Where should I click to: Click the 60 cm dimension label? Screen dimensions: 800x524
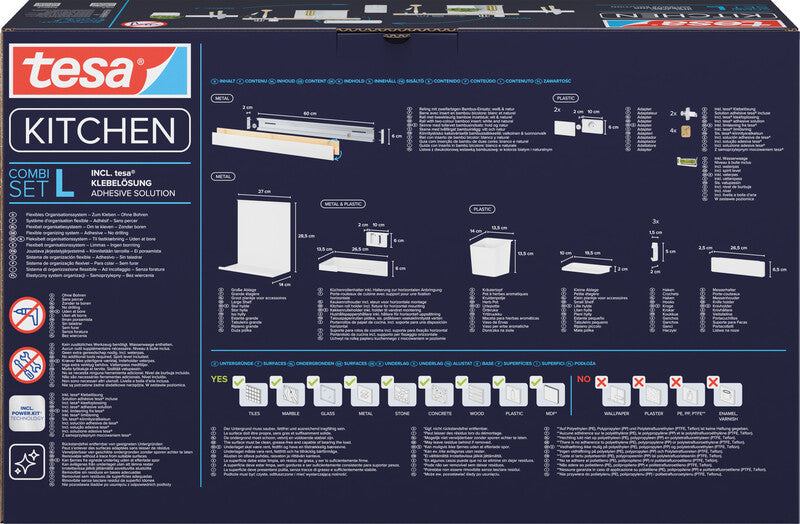point(310,113)
